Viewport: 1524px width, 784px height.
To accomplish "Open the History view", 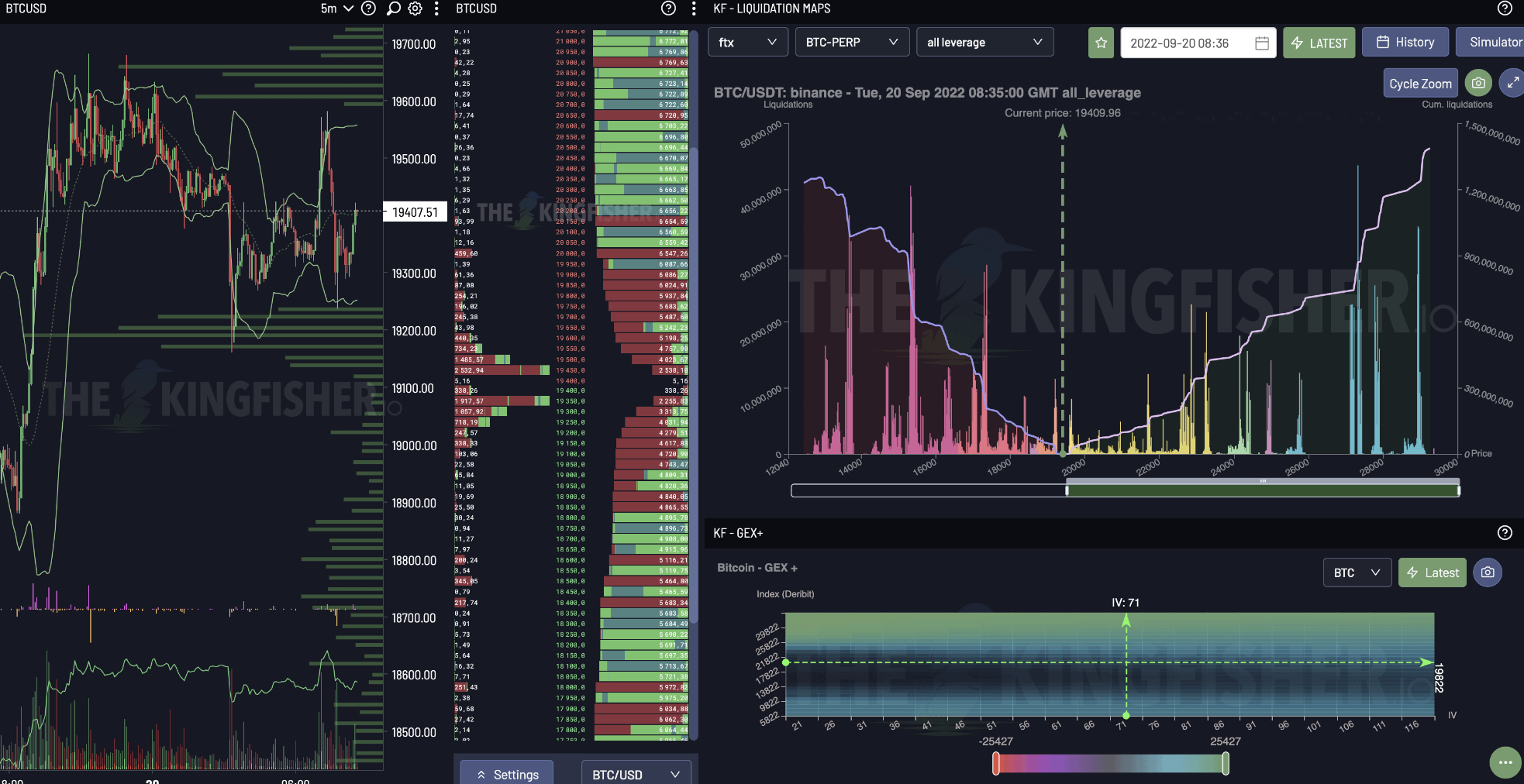I will [x=1405, y=43].
